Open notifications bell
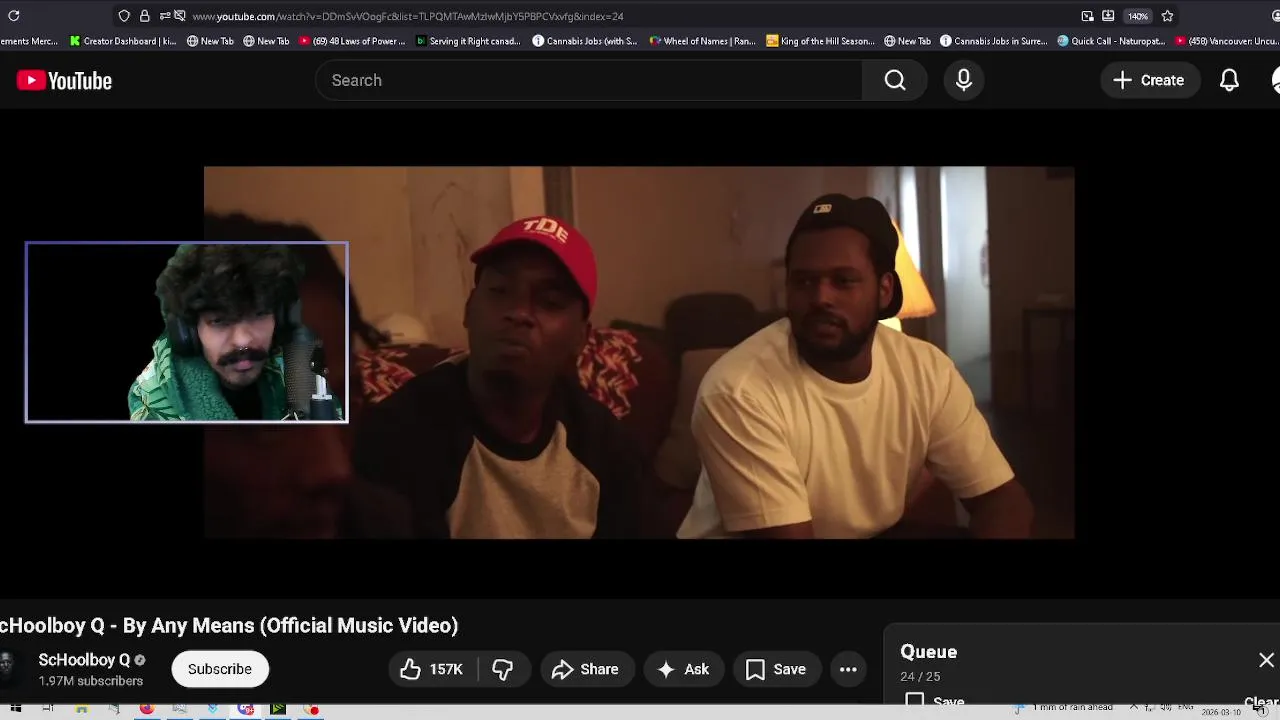 point(1229,80)
